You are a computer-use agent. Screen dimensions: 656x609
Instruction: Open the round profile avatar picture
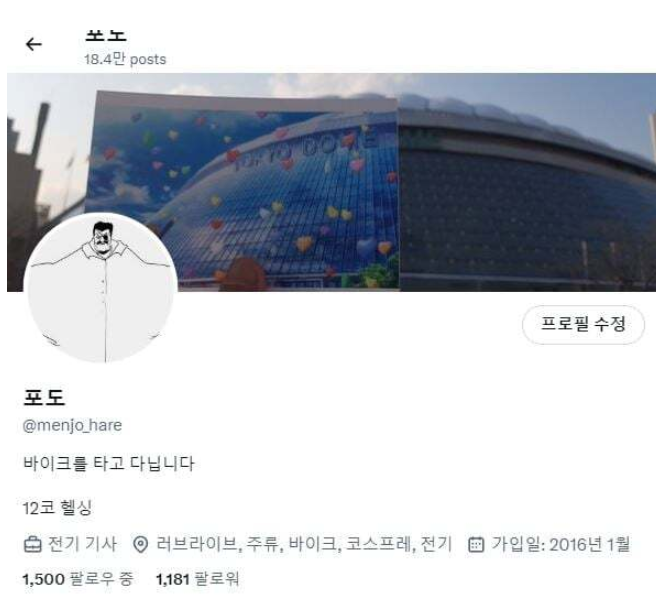pos(101,287)
